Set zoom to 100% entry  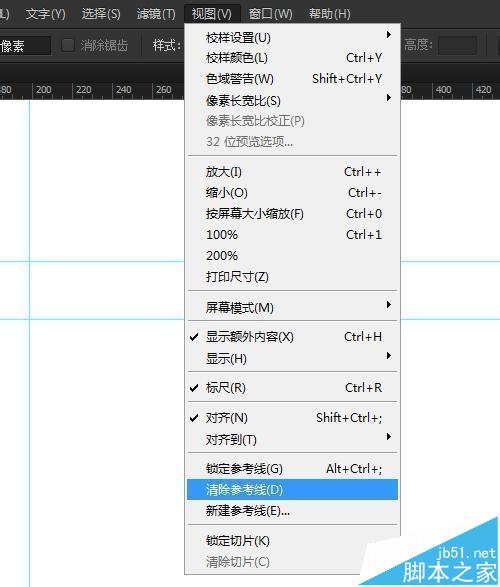coord(292,235)
